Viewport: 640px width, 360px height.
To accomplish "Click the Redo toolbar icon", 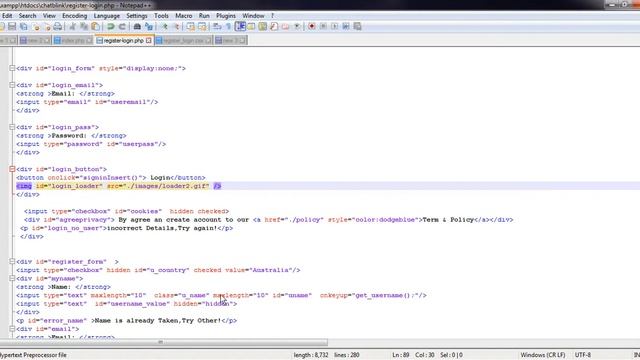I will (x=122, y=27).
